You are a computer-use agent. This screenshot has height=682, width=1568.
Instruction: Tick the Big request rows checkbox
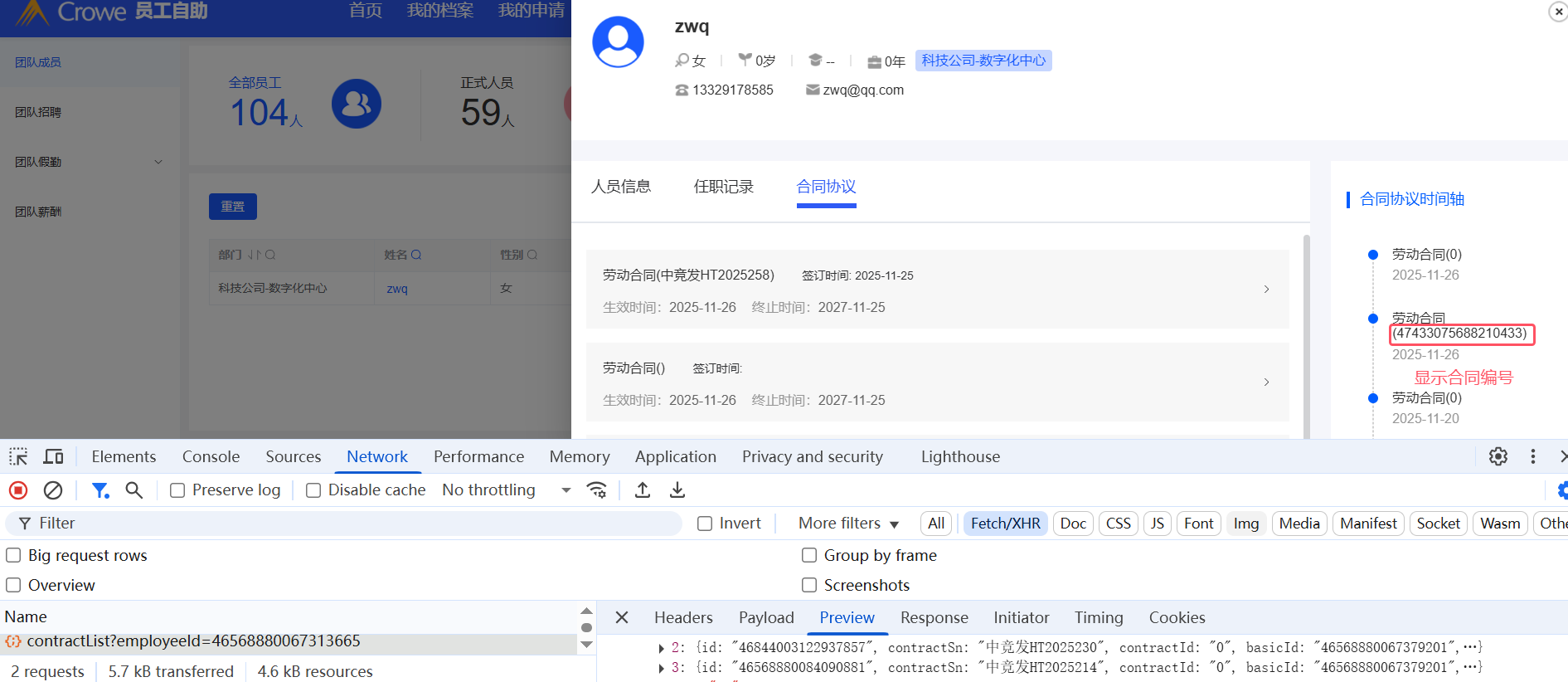[13, 555]
